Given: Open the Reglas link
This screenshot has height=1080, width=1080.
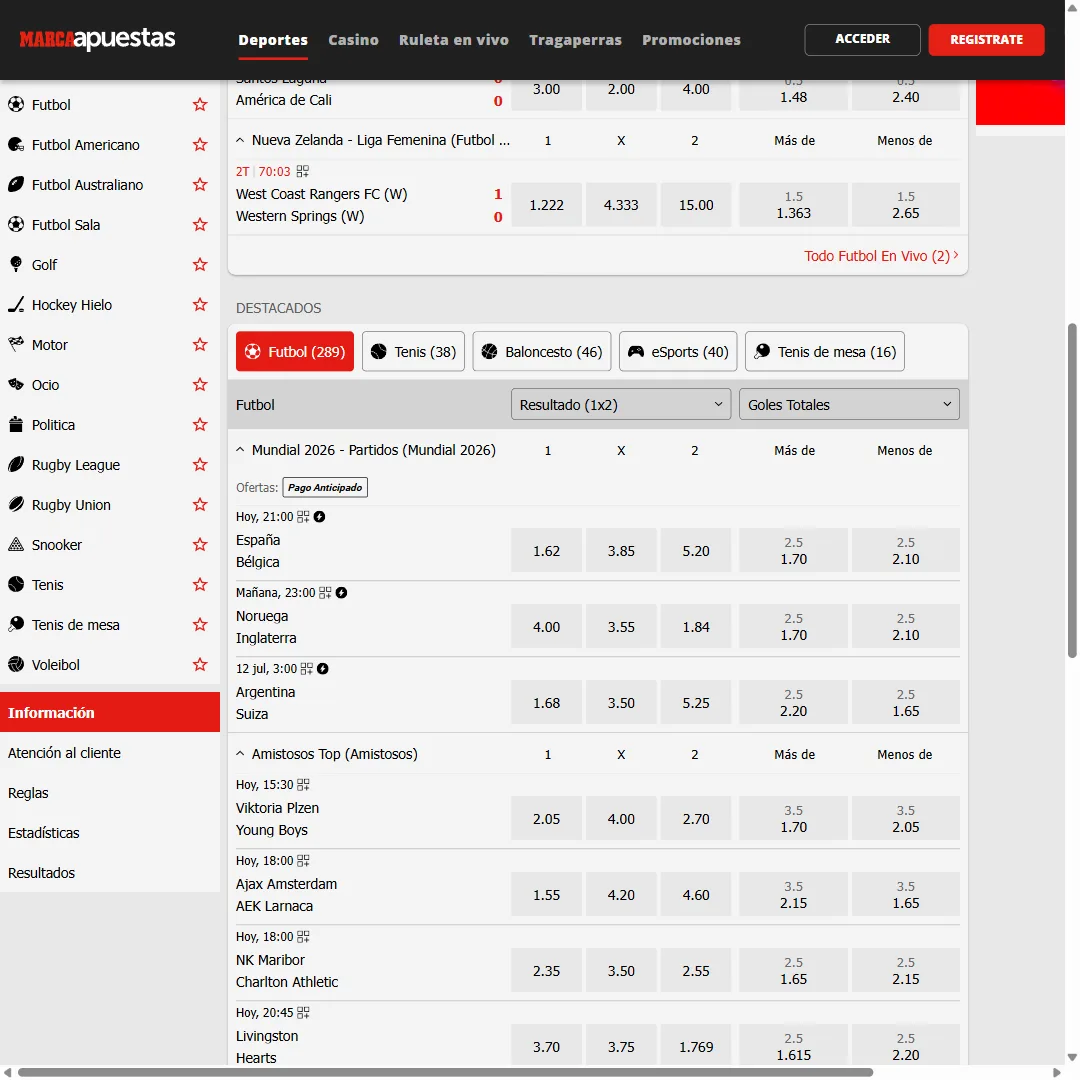Looking at the screenshot, I should 28,793.
